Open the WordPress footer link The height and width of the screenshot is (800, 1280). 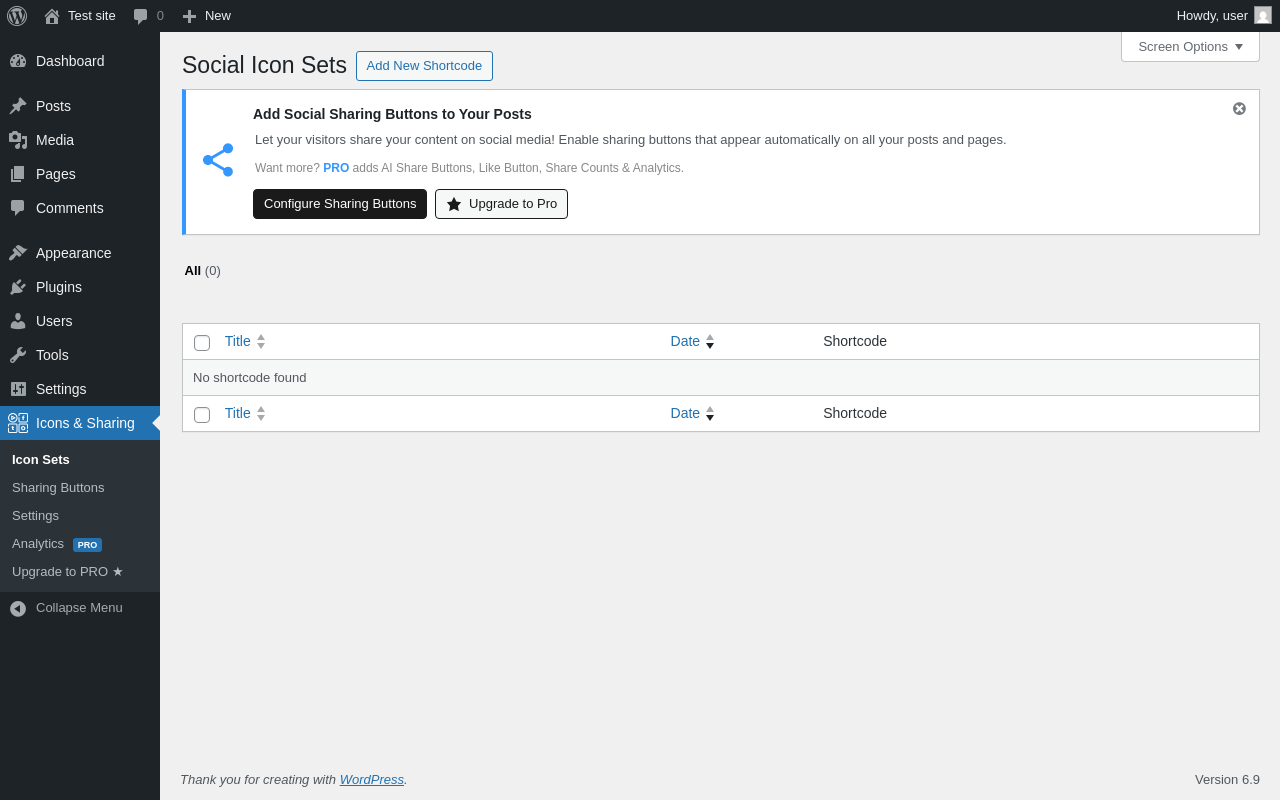pyautogui.click(x=371, y=780)
